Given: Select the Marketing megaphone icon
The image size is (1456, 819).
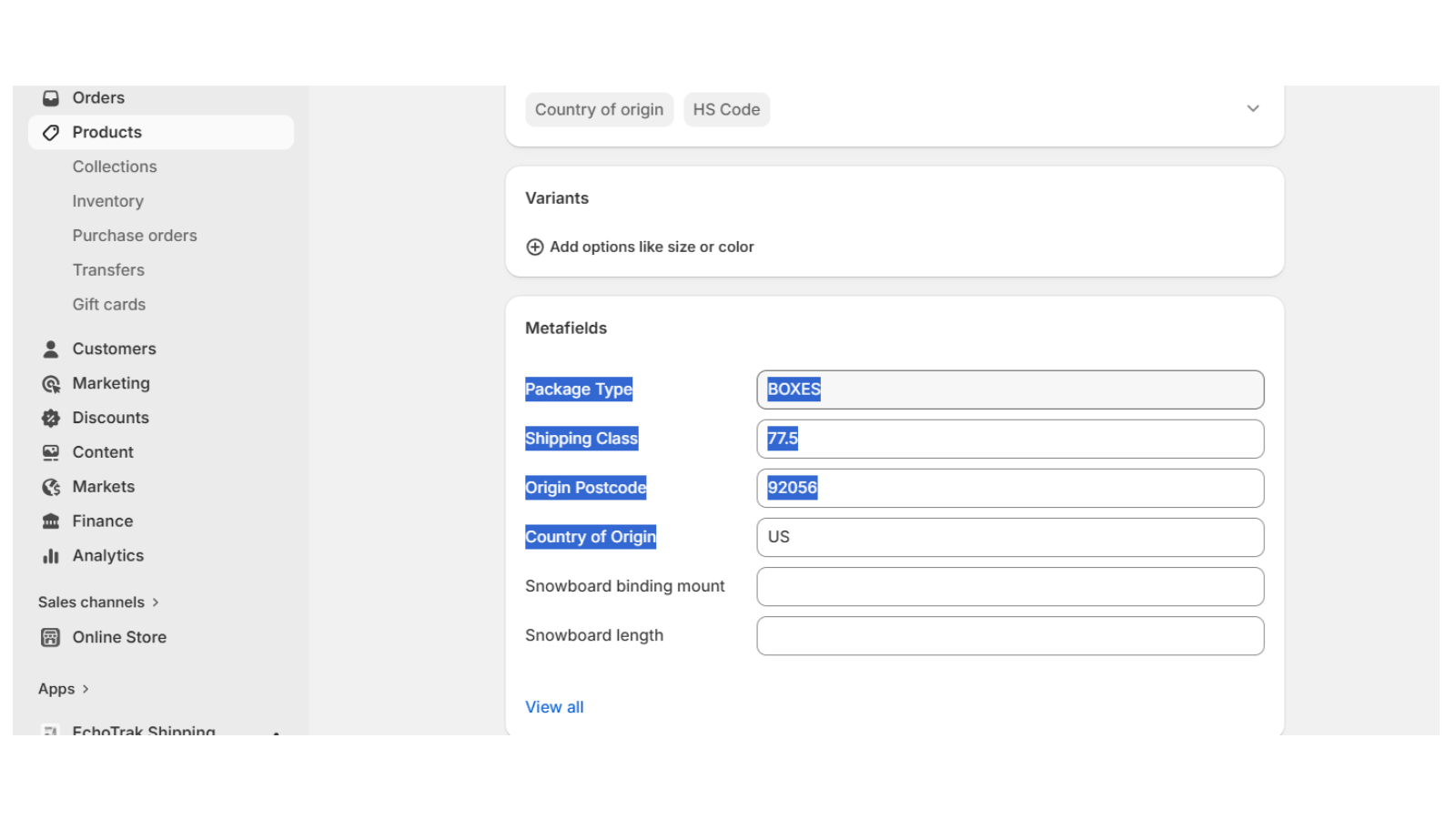Looking at the screenshot, I should pos(50,383).
